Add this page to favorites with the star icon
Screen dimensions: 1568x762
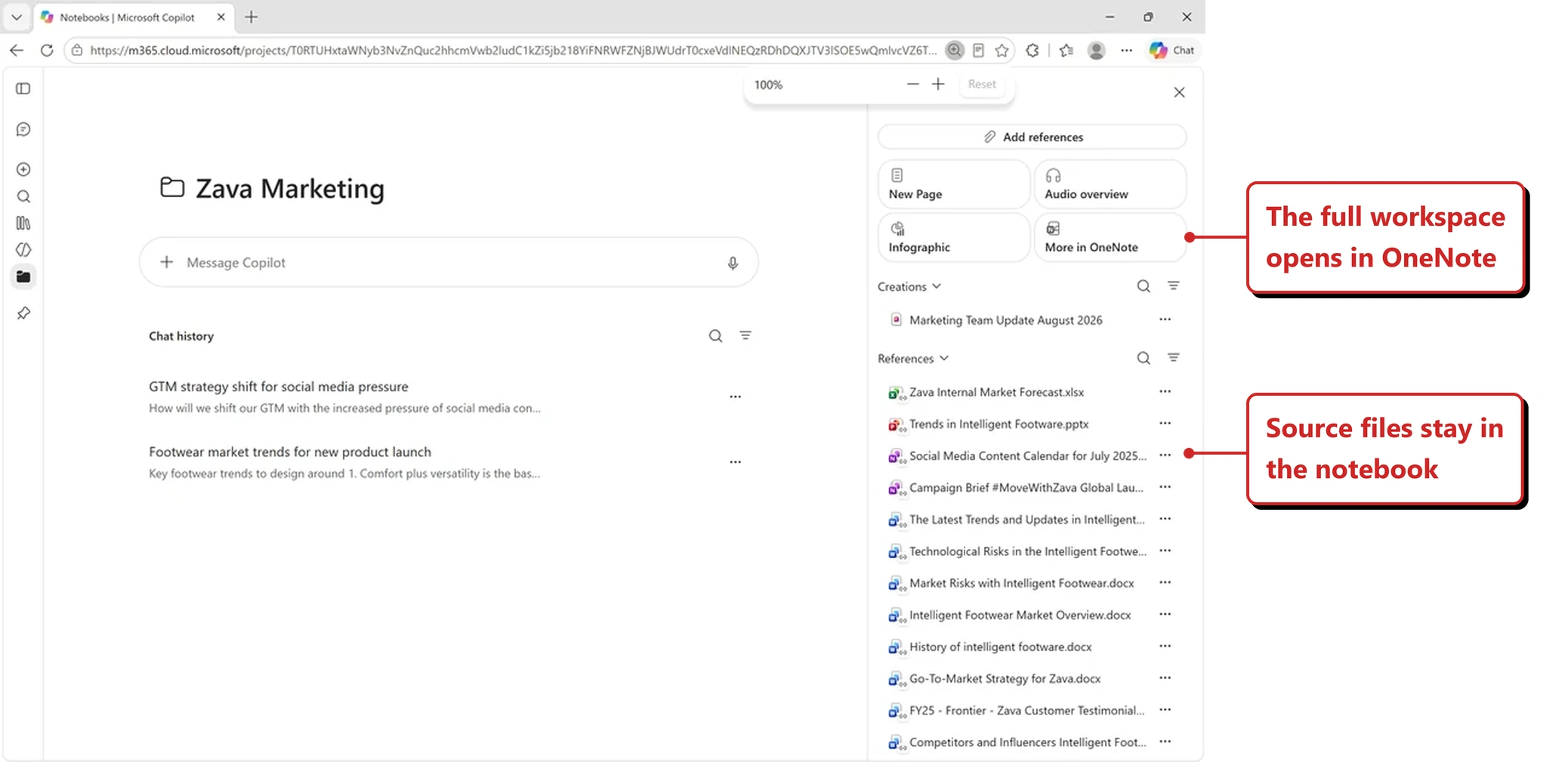1002,51
